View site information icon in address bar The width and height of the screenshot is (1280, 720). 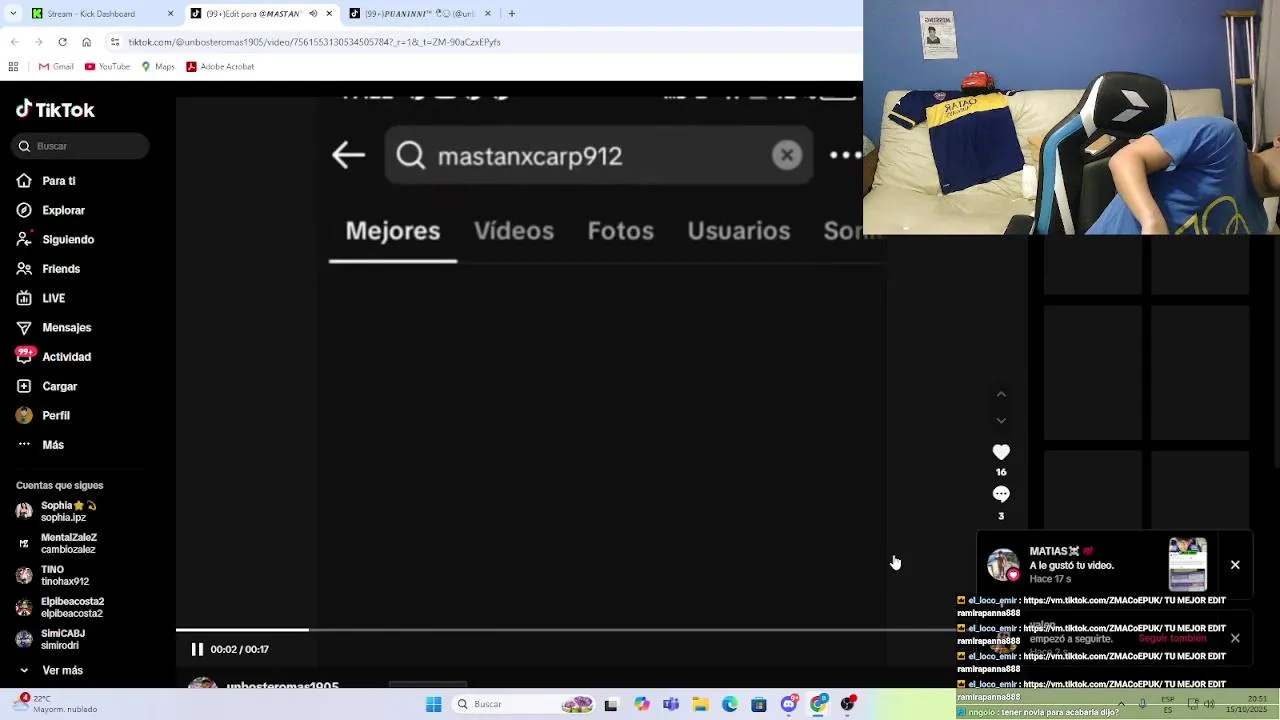click(115, 42)
